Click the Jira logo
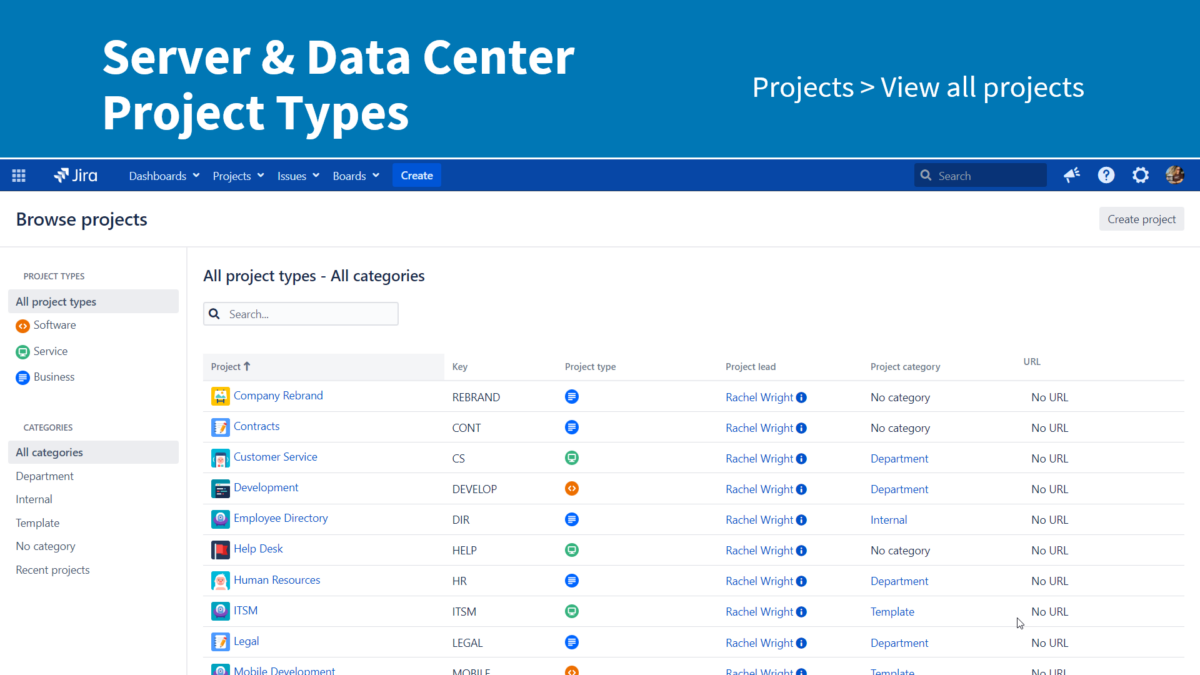1200x675 pixels. click(x=75, y=175)
